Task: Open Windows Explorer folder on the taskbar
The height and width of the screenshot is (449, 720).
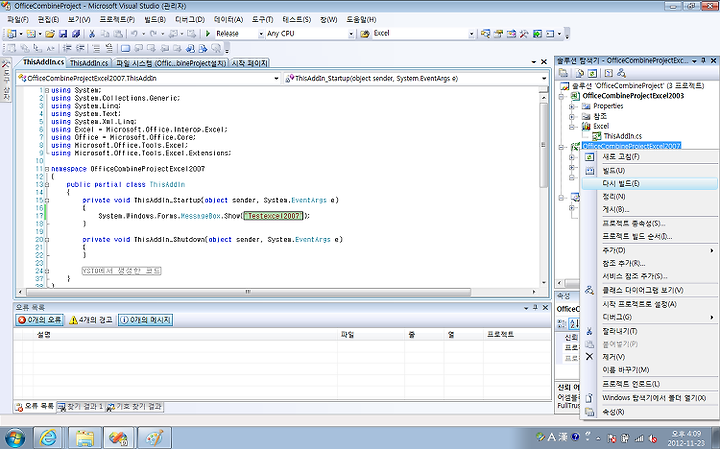Action: click(x=84, y=438)
